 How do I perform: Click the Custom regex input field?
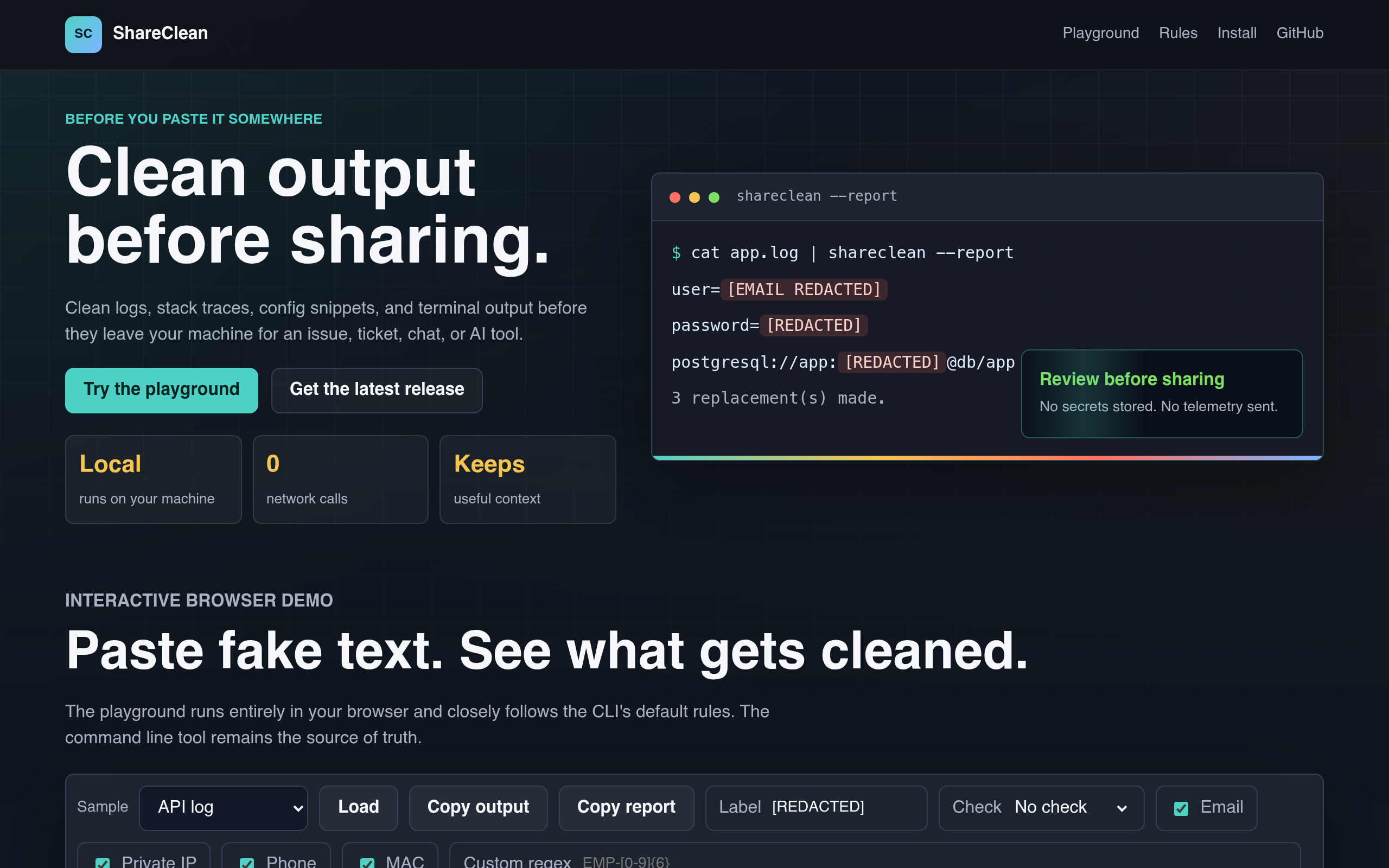[x=875, y=856]
